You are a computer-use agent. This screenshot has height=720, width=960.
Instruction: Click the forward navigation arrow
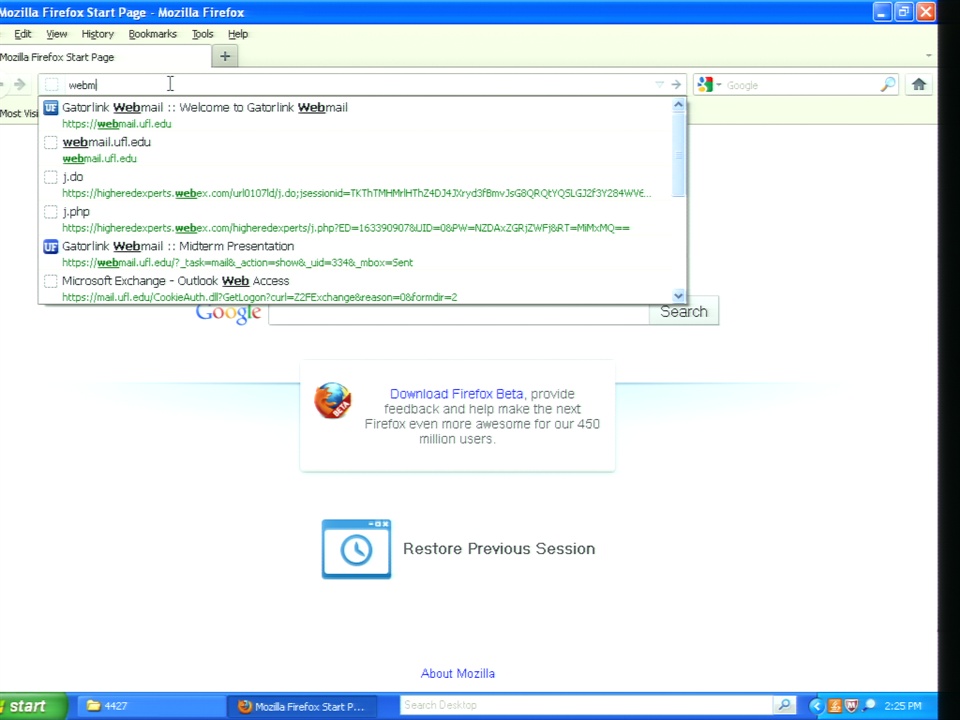pyautogui.click(x=20, y=84)
